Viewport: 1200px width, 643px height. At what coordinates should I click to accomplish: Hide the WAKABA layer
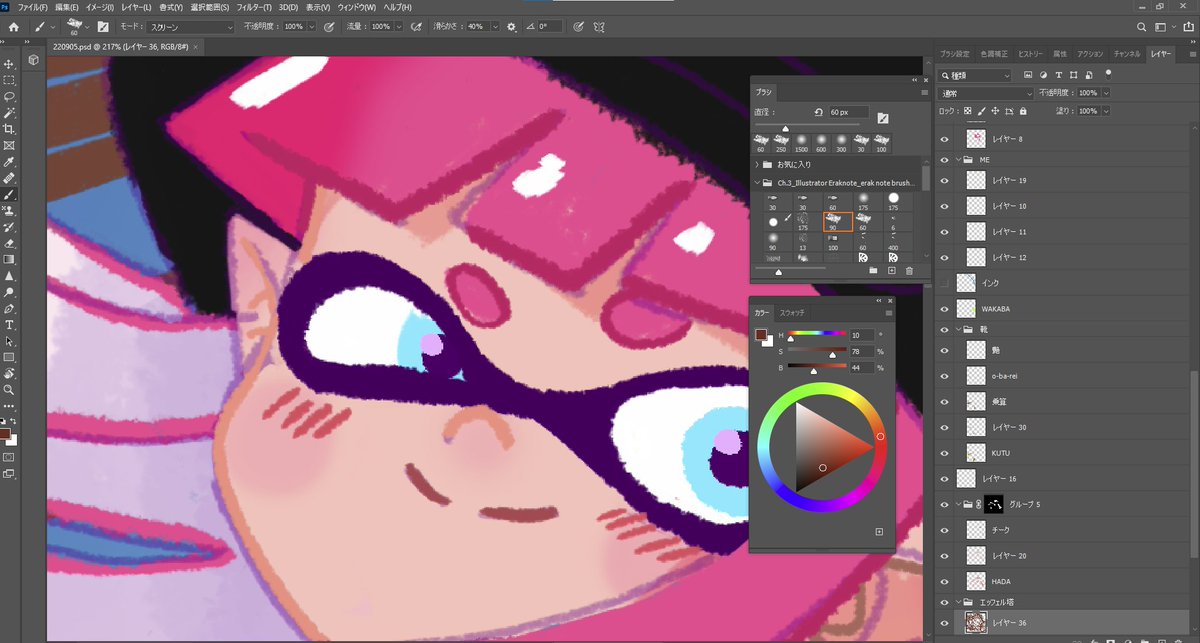(x=945, y=309)
